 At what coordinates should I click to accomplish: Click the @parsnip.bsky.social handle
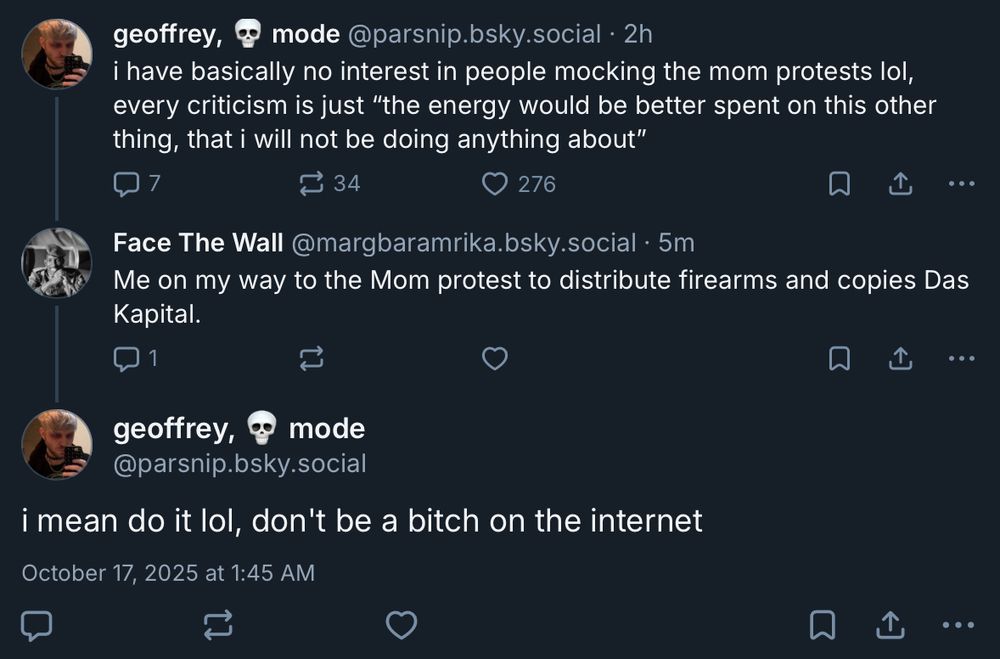(x=474, y=33)
